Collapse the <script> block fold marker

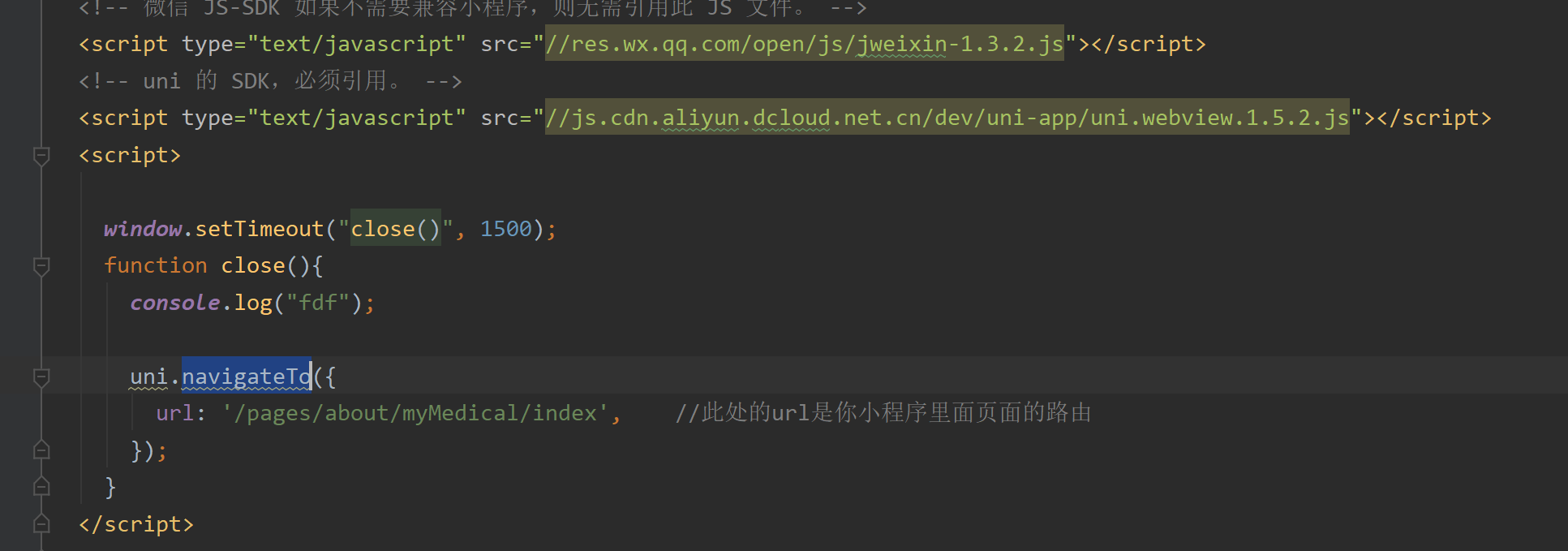pyautogui.click(x=41, y=155)
